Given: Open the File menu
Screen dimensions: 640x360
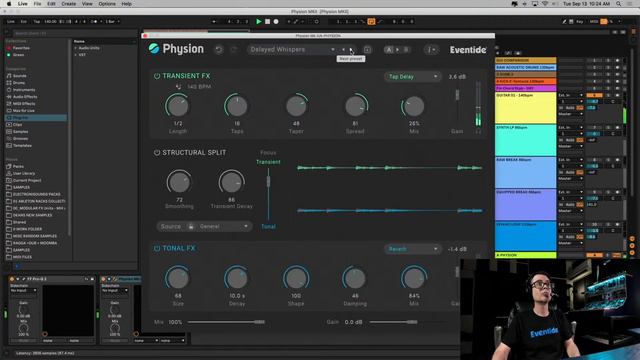Looking at the screenshot, I should 37,4.
